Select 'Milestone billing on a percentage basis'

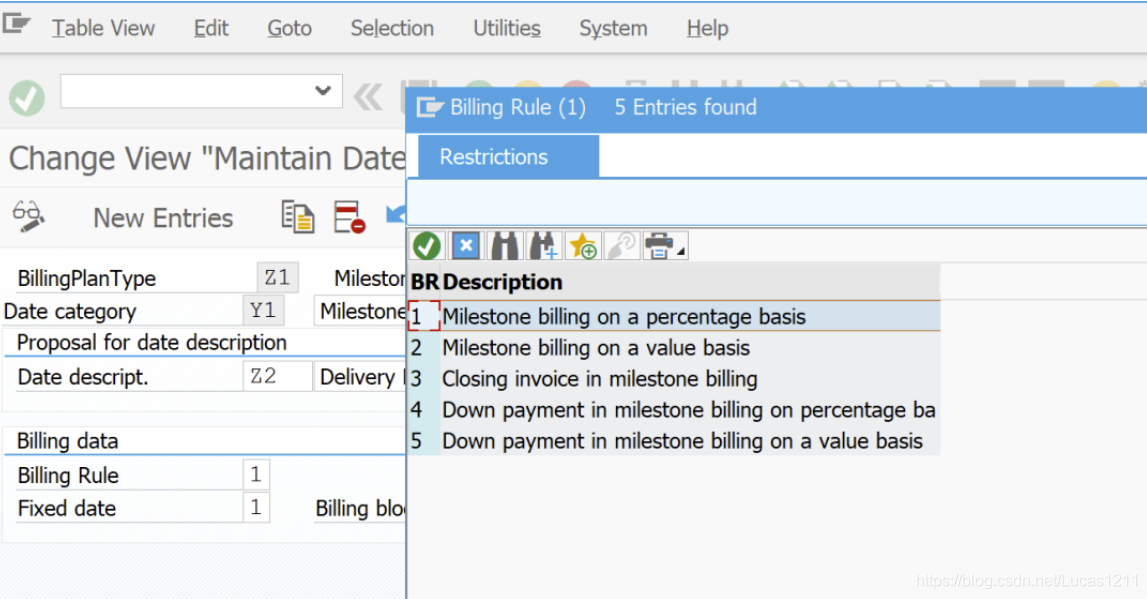(624, 317)
